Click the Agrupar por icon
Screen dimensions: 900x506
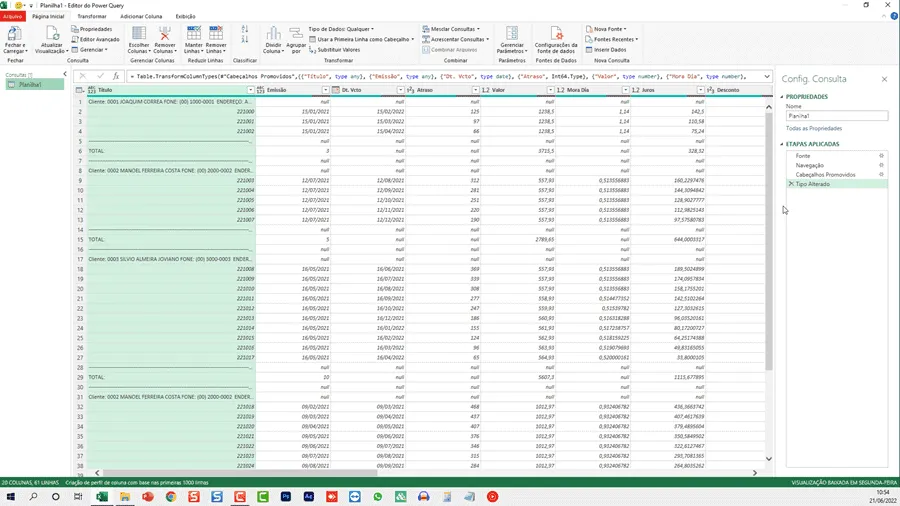click(x=296, y=33)
